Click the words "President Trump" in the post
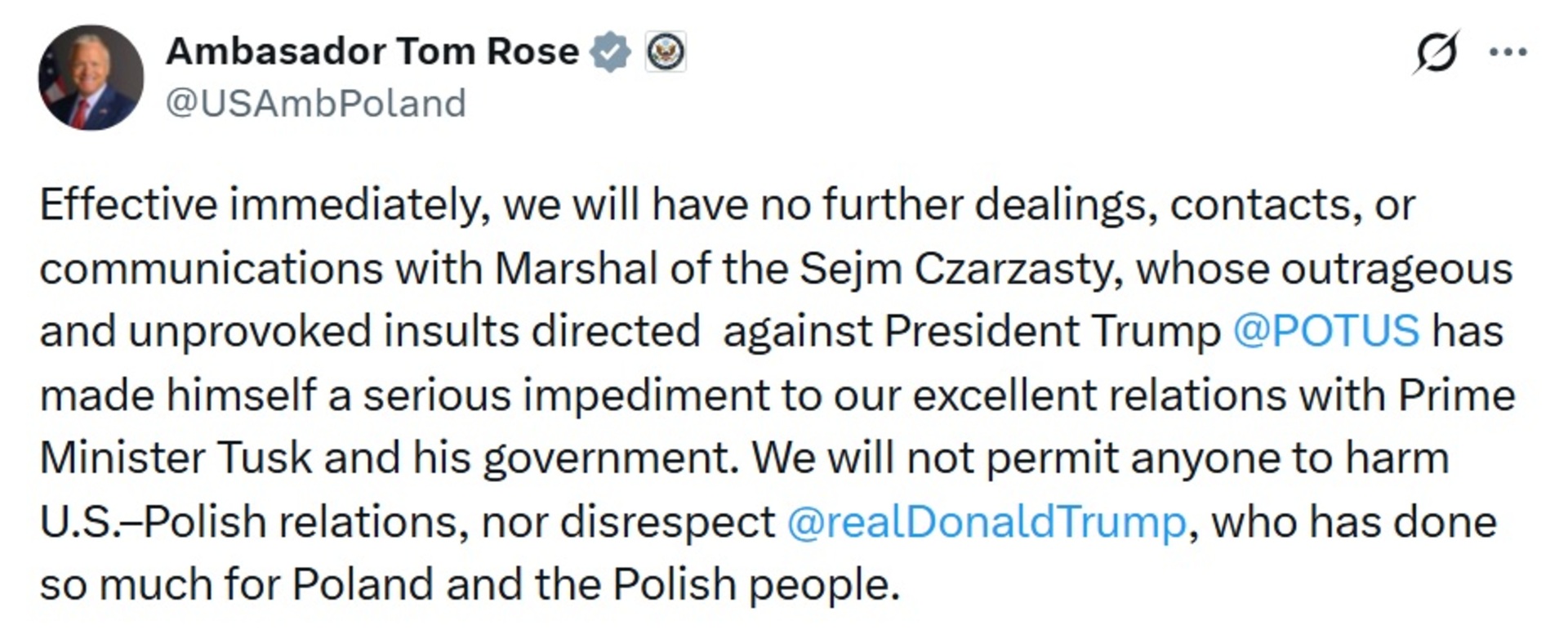The height and width of the screenshot is (630, 1568). point(1052,331)
